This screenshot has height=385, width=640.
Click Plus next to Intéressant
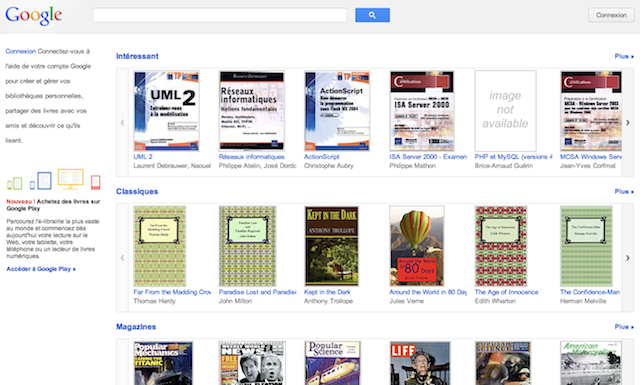coord(624,56)
